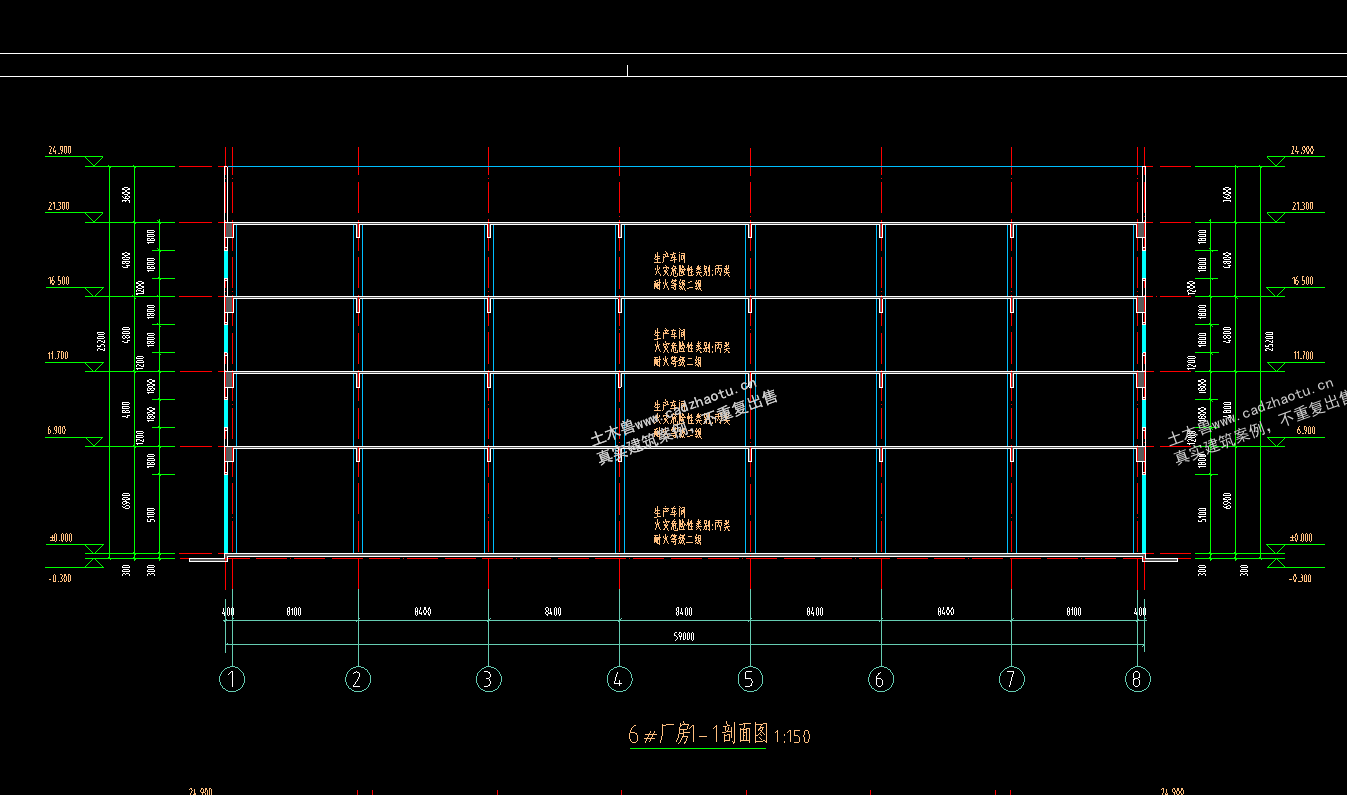Click axis bubble number 1
The image size is (1347, 795).
(232, 680)
